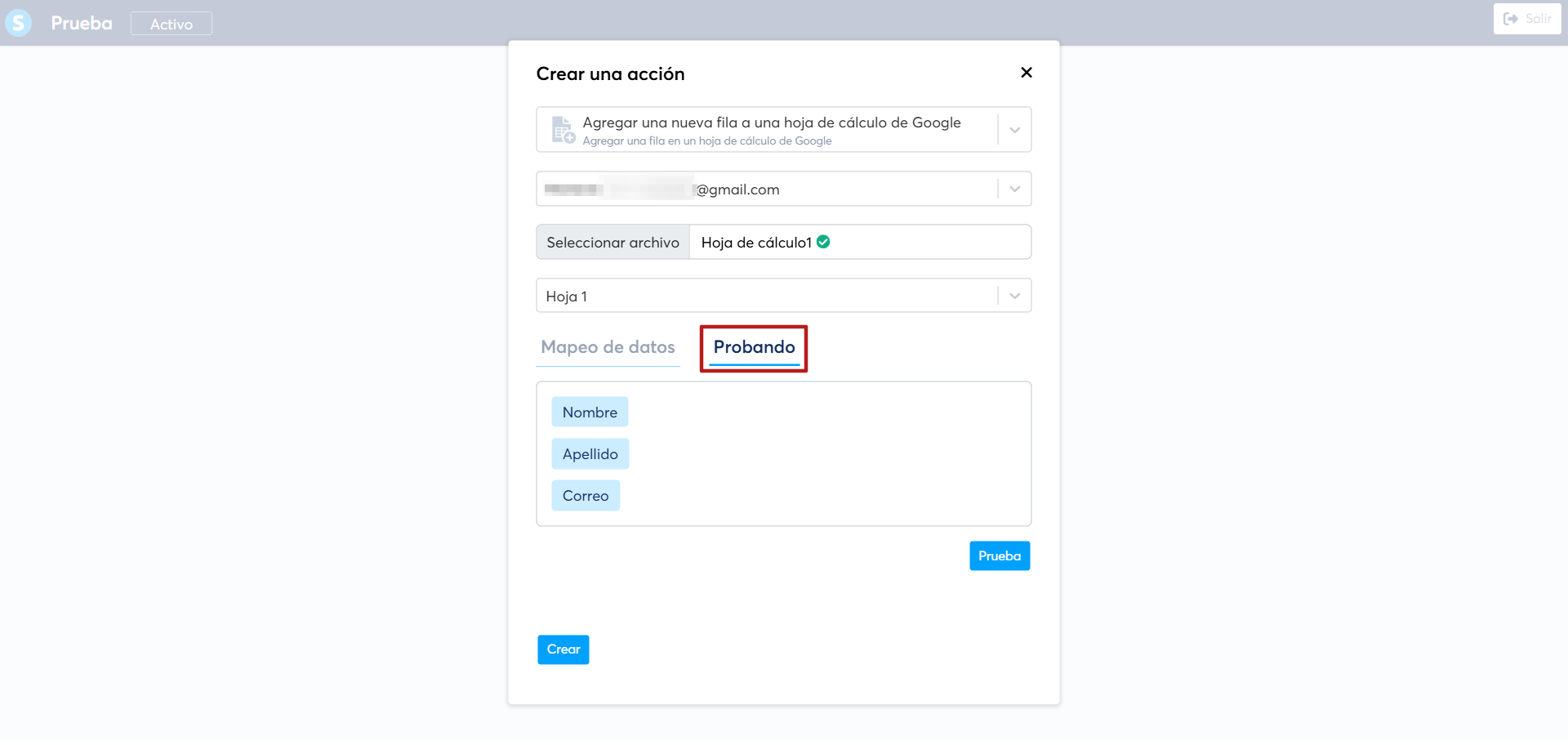Switch to the Mapeo de datos tab
The width and height of the screenshot is (1568, 745).
point(608,347)
